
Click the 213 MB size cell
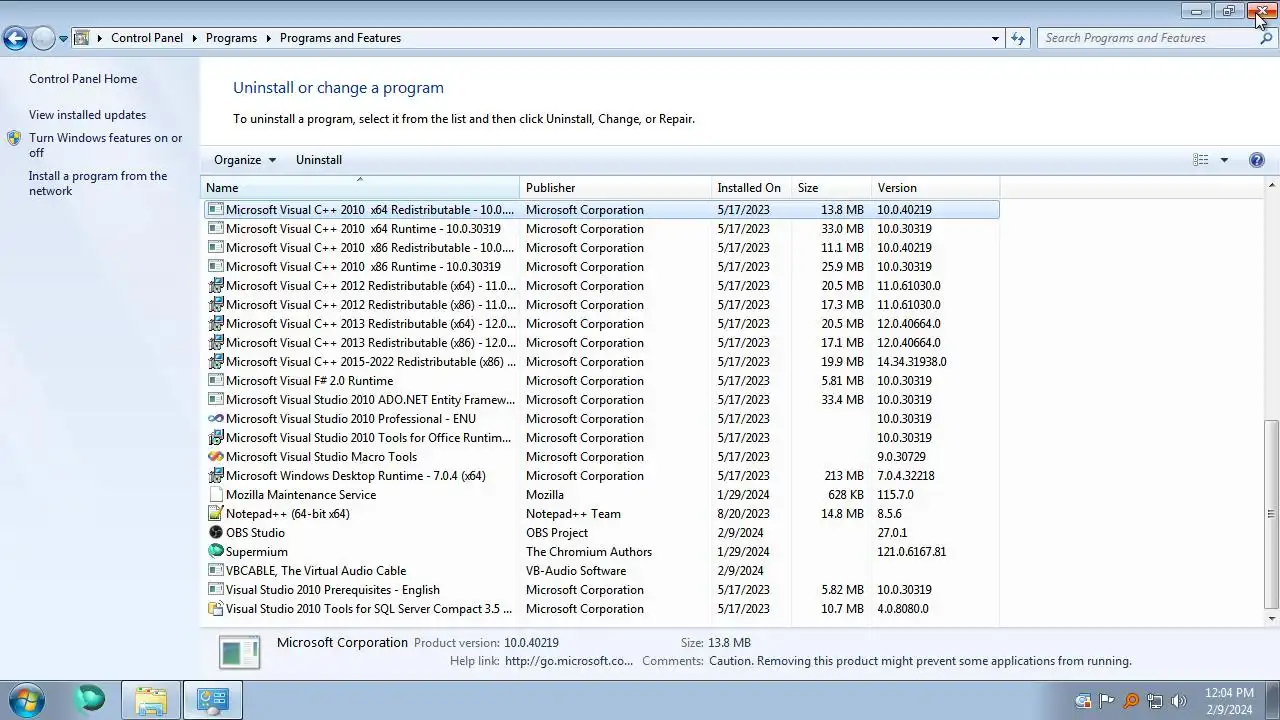[844, 476]
